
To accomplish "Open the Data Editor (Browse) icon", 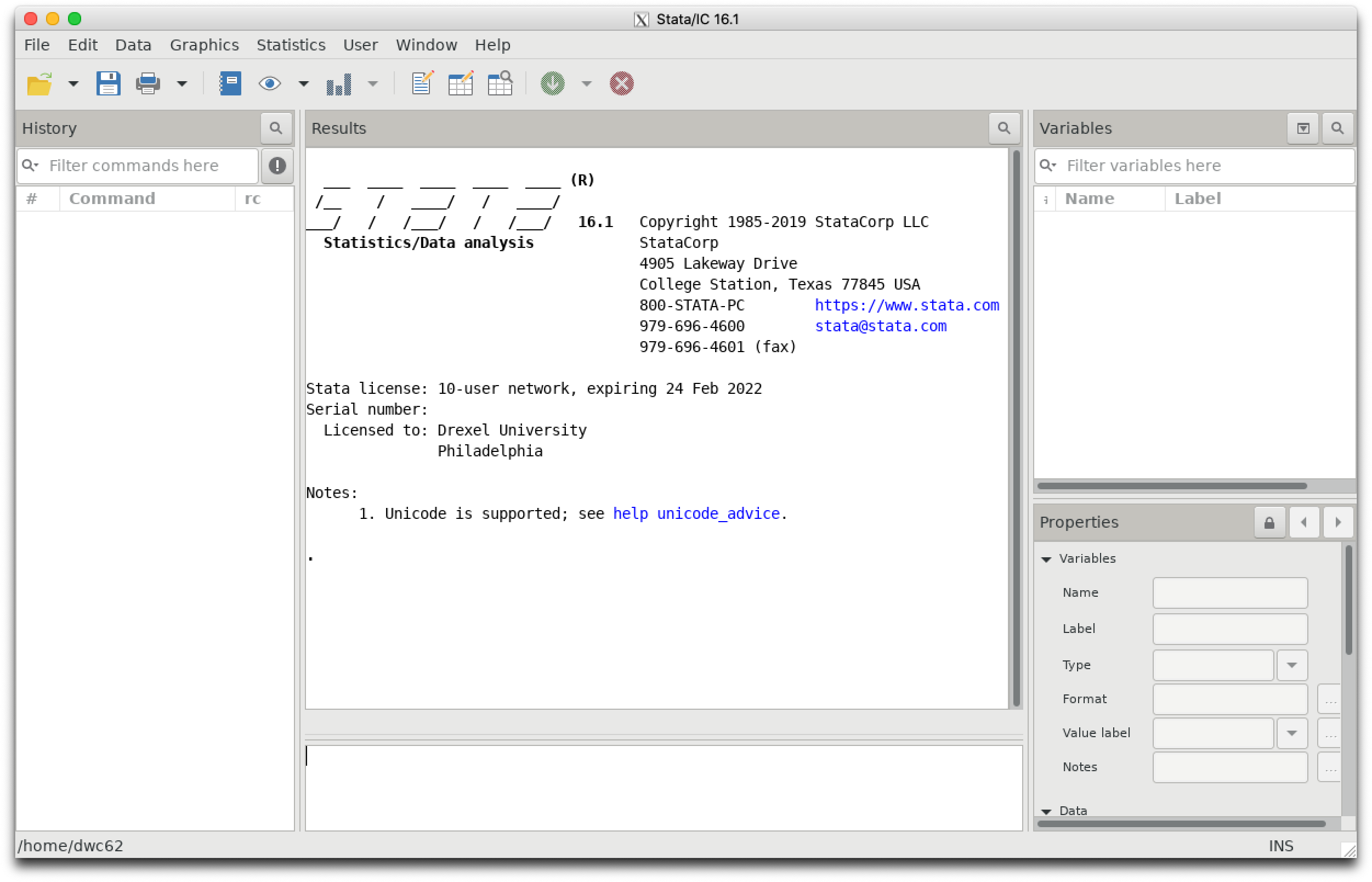I will (x=500, y=83).
